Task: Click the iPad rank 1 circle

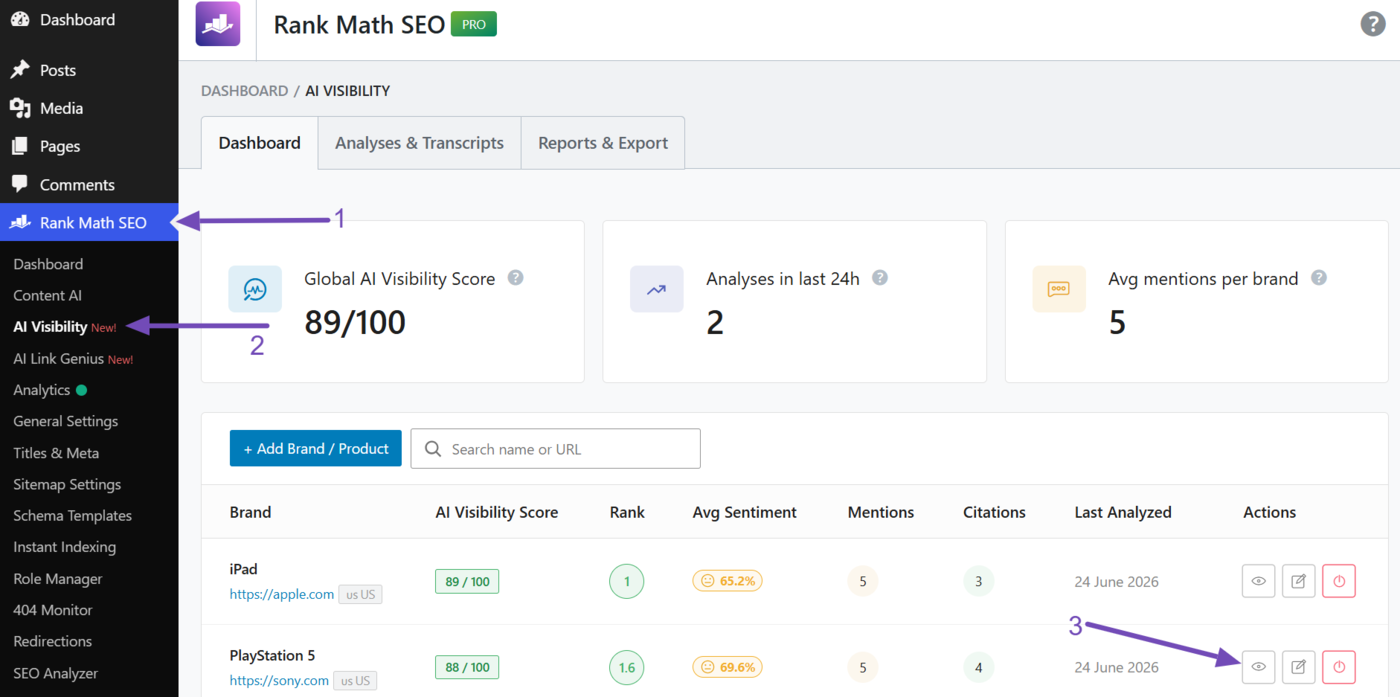Action: [627, 581]
